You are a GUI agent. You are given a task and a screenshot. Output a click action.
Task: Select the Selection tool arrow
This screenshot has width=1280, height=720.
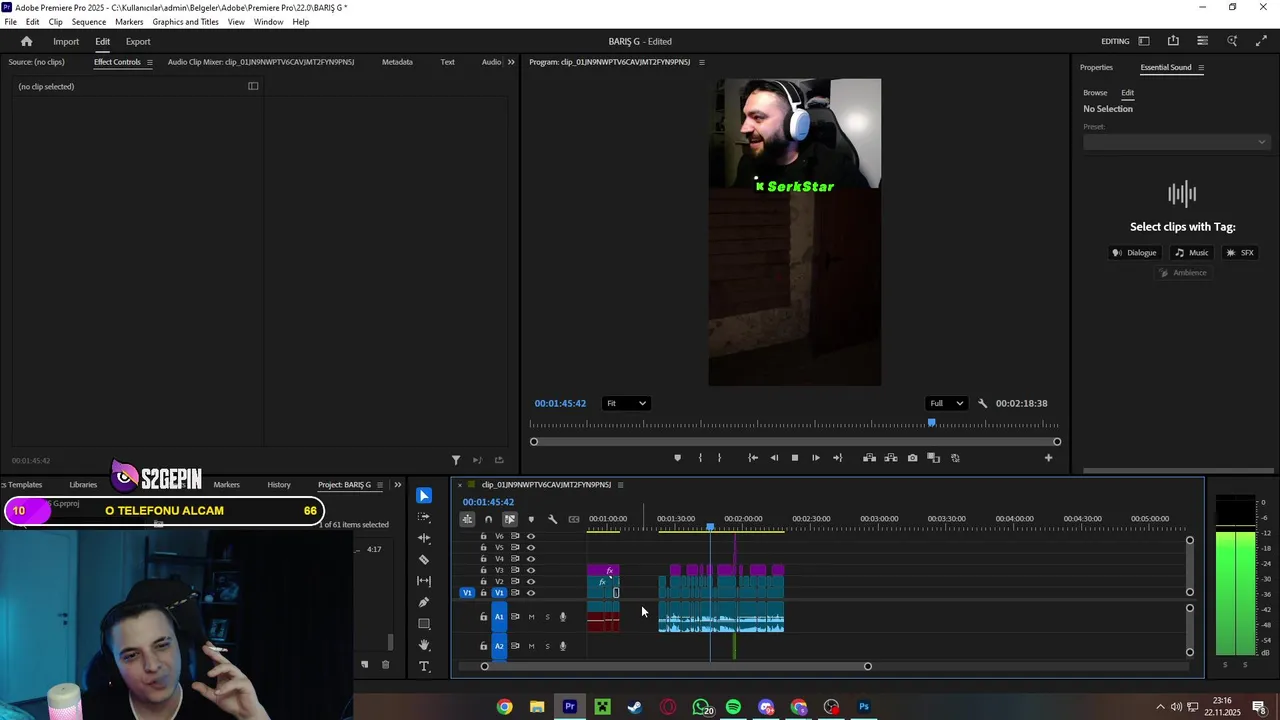pos(424,496)
